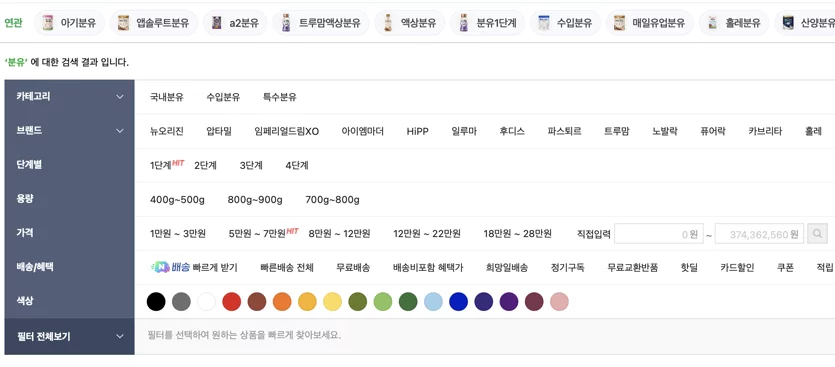Focus the minimum price input field

tap(659, 233)
